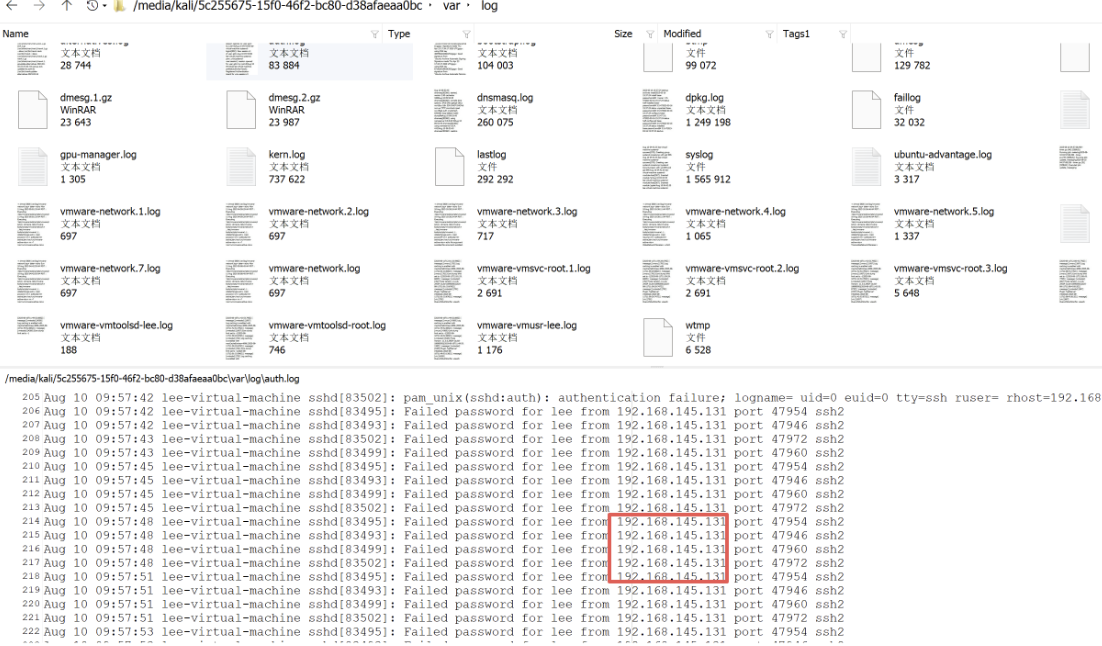The height and width of the screenshot is (646, 1102).
Task: Select vmware-network.4.log file
Action: (x=735, y=212)
